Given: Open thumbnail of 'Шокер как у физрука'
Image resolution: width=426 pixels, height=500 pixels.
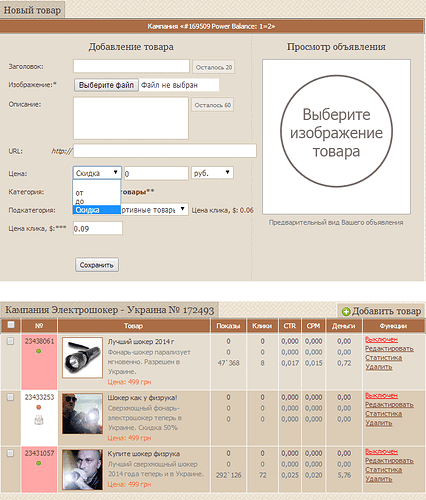Looking at the screenshot, I should tap(82, 414).
